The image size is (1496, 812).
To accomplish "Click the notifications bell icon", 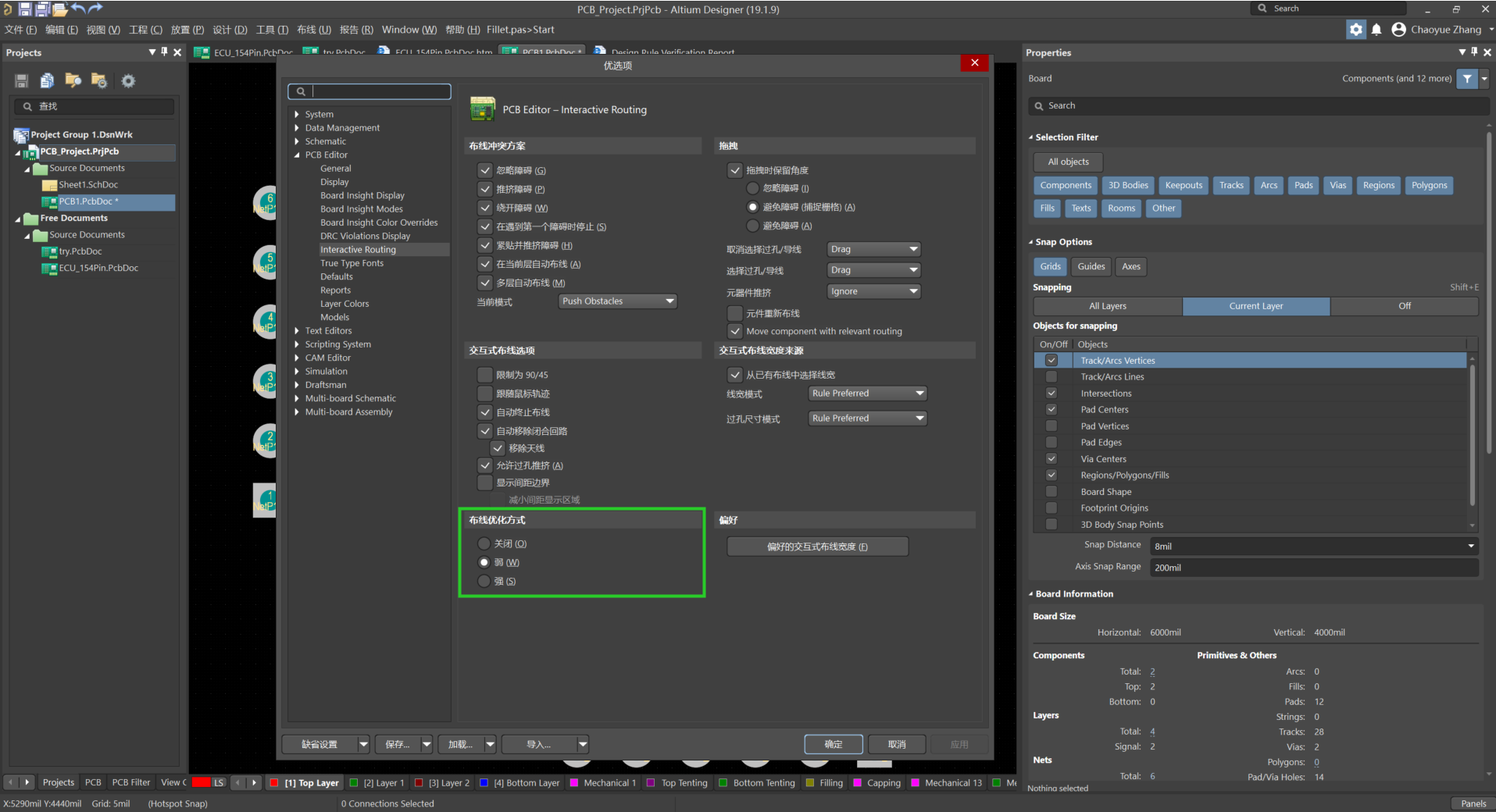I will [1376, 30].
